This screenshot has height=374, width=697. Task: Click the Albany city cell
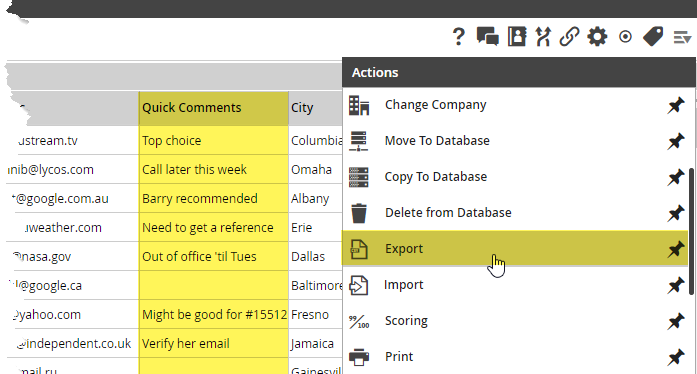tap(316, 198)
